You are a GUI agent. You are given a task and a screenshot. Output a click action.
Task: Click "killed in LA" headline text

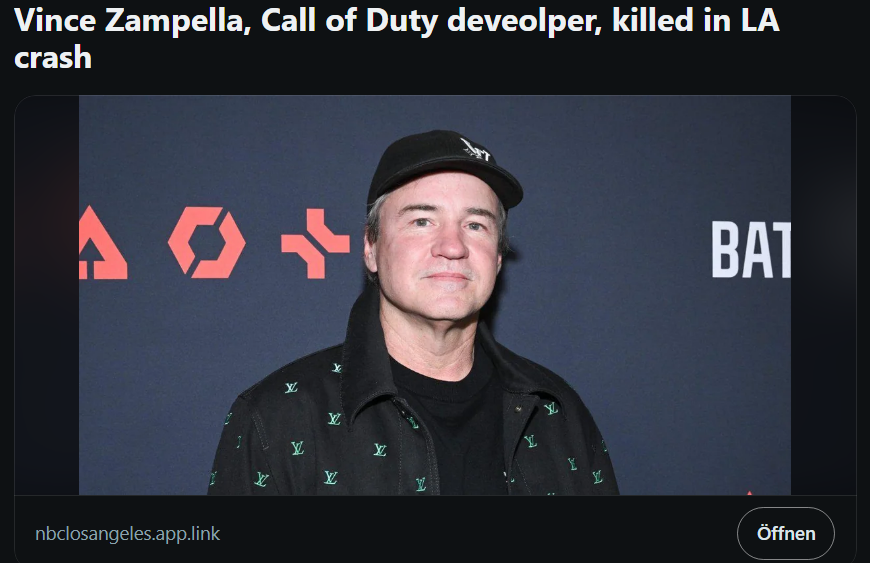(x=696, y=20)
